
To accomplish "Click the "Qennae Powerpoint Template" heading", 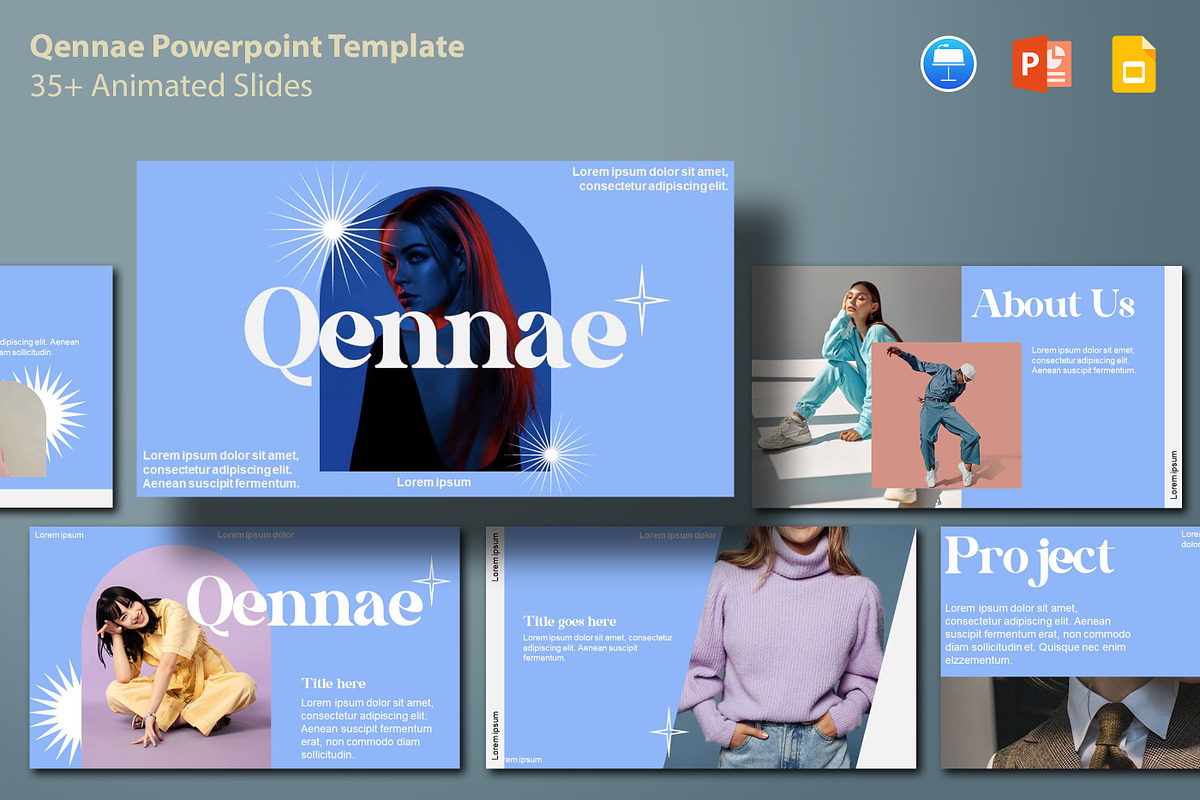I will click(247, 46).
